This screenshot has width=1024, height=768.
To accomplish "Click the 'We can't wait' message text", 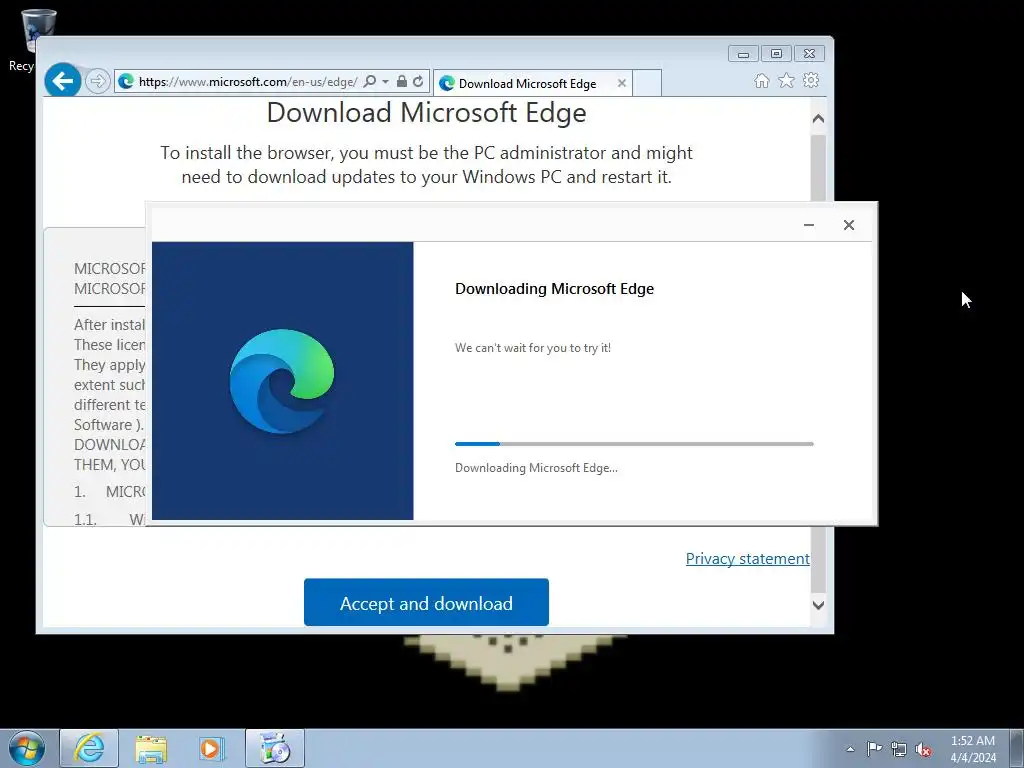I will (x=533, y=347).
